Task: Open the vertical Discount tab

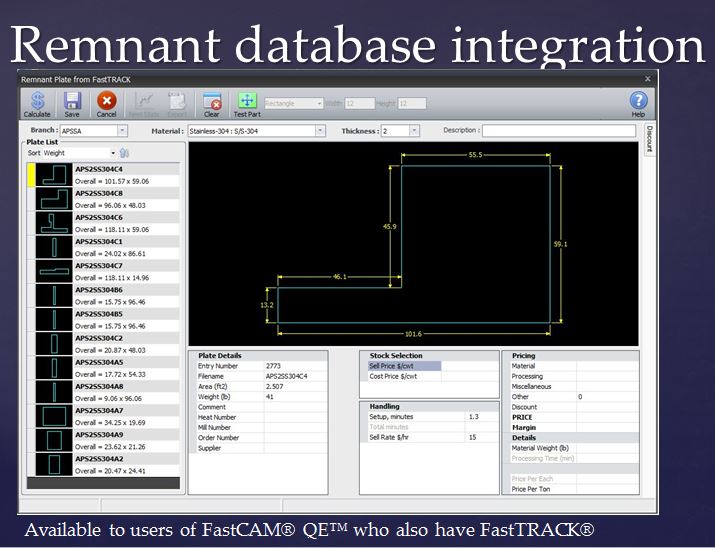Action: point(649,139)
